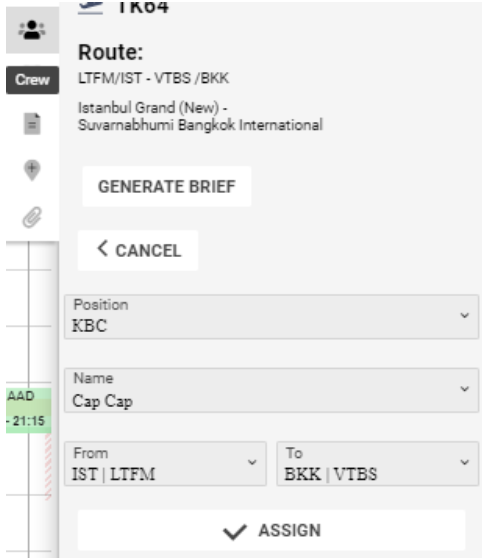
Task: Click the TK64 airplane icon
Action: pyautogui.click(x=90, y=7)
